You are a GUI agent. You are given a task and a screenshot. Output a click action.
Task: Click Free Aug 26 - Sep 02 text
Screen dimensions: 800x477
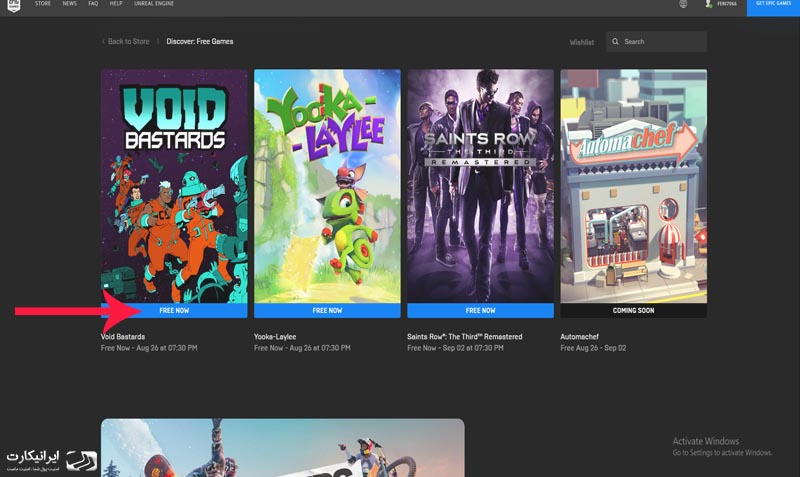coord(593,348)
